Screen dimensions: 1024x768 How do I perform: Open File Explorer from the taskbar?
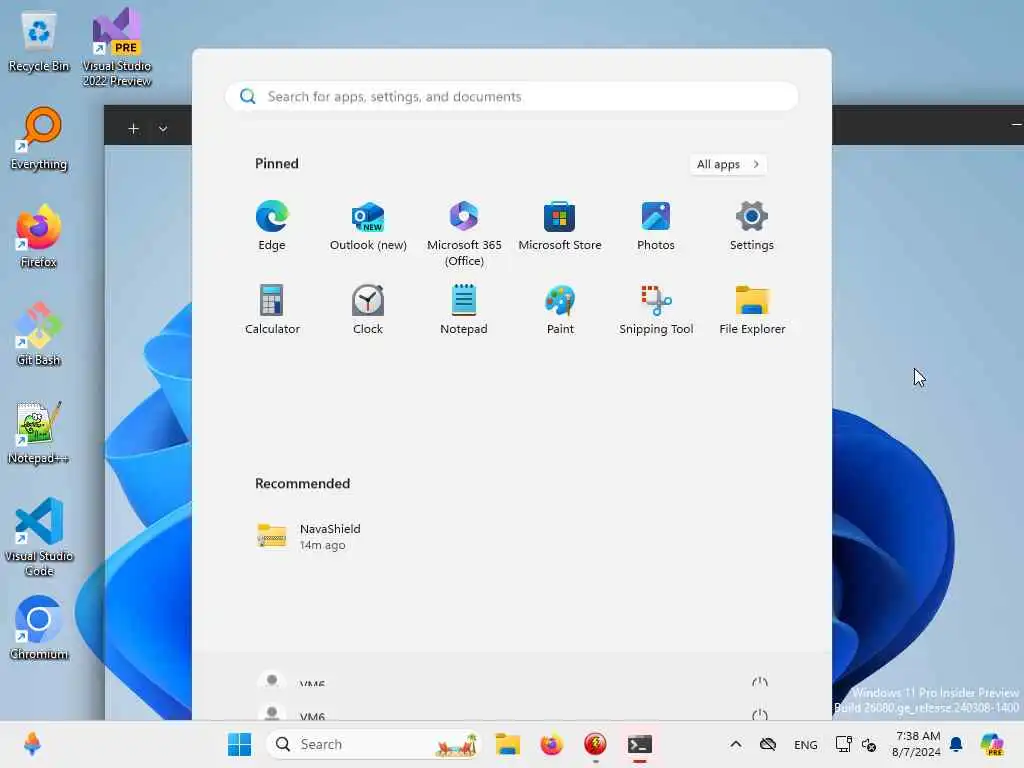pyautogui.click(x=507, y=744)
